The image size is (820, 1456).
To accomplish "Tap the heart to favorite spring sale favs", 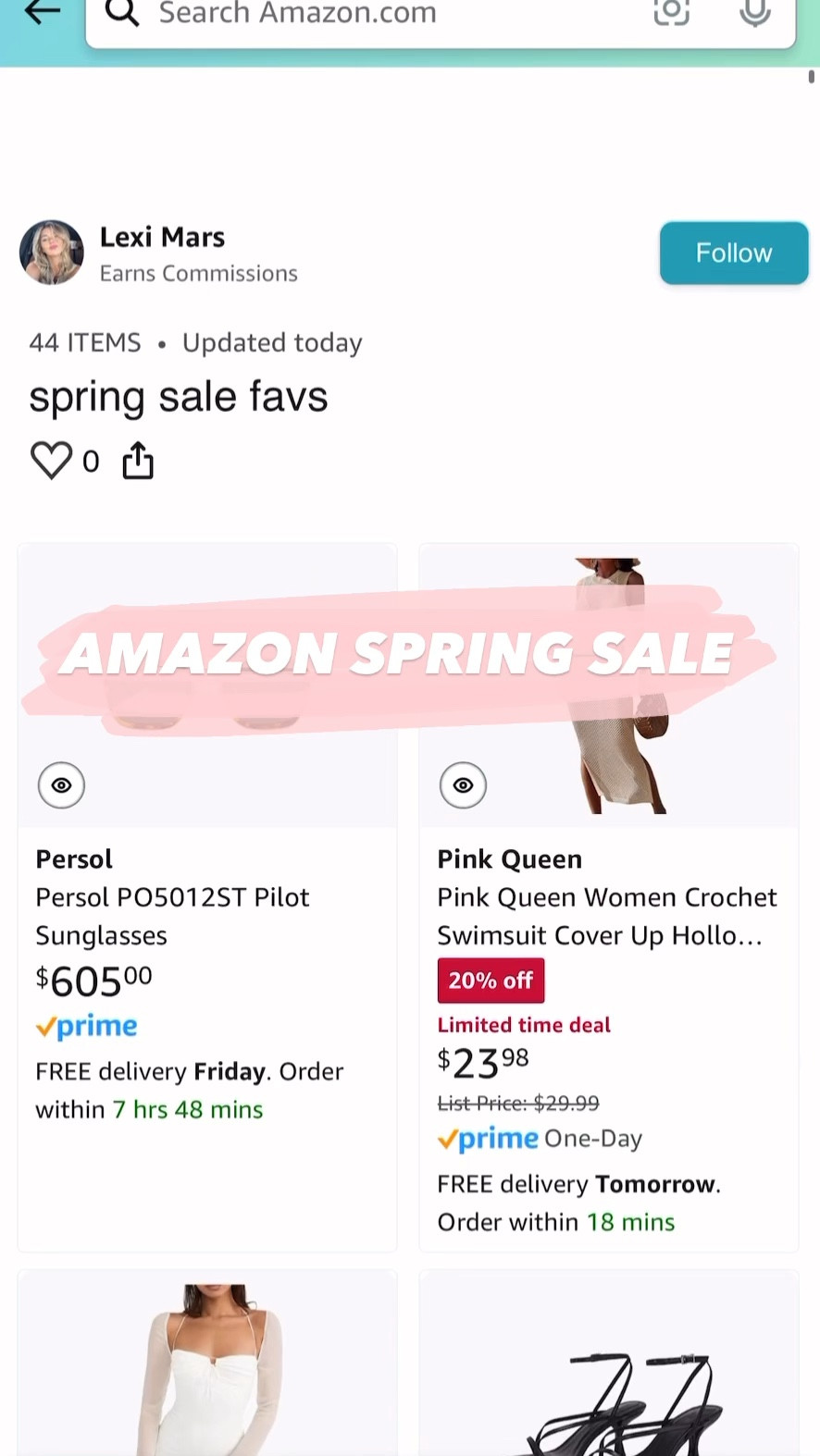I will click(52, 460).
